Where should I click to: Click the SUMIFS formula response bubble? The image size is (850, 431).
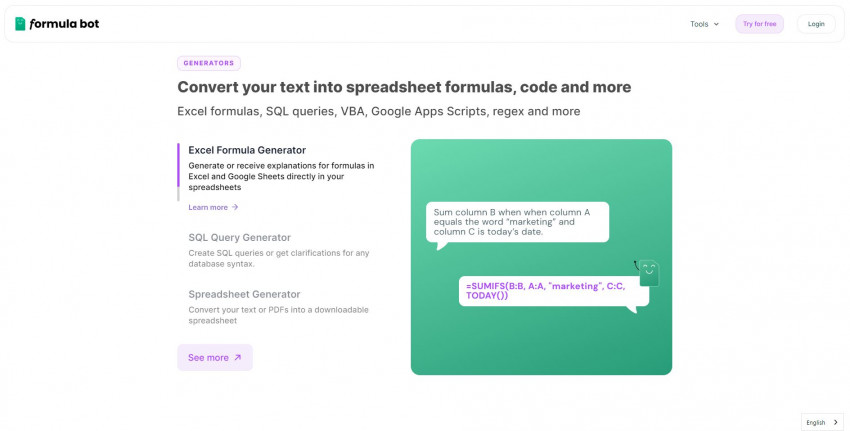click(x=553, y=291)
